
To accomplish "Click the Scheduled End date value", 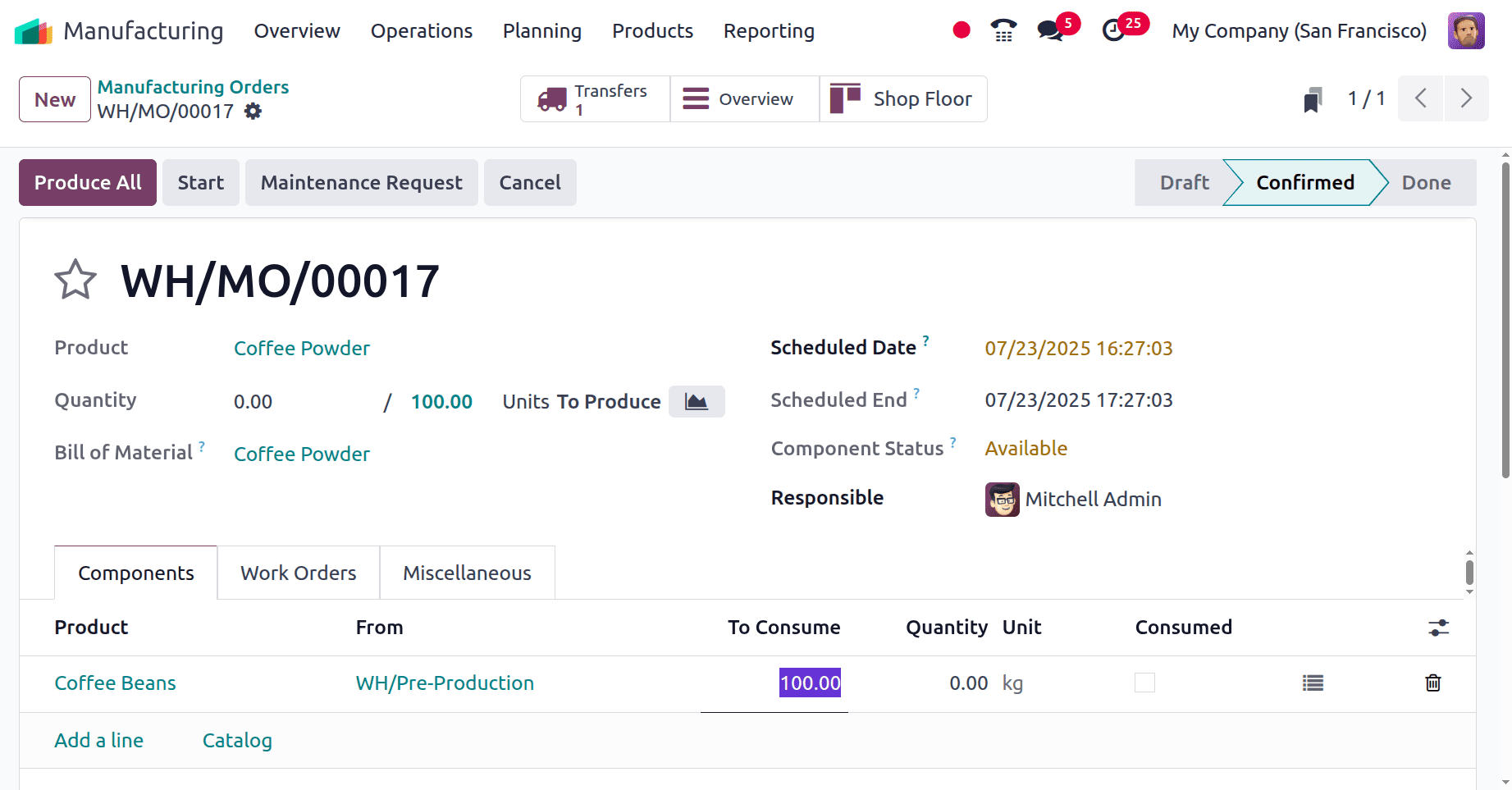I will tap(1079, 400).
